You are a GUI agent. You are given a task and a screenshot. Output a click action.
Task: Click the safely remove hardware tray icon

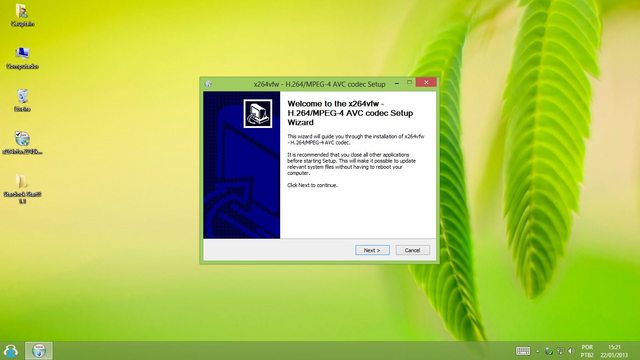click(549, 351)
